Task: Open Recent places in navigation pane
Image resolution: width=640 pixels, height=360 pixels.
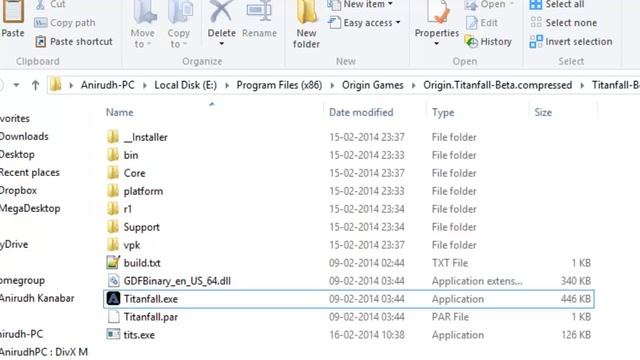Action: [x=30, y=172]
